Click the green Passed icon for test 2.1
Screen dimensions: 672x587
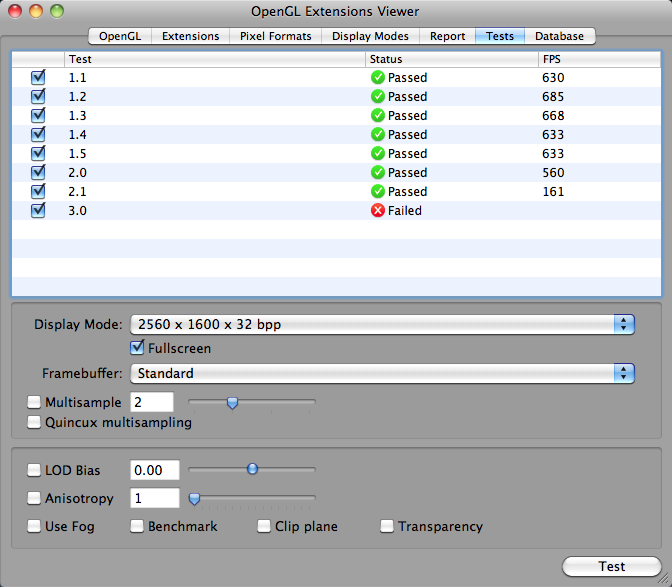click(378, 191)
